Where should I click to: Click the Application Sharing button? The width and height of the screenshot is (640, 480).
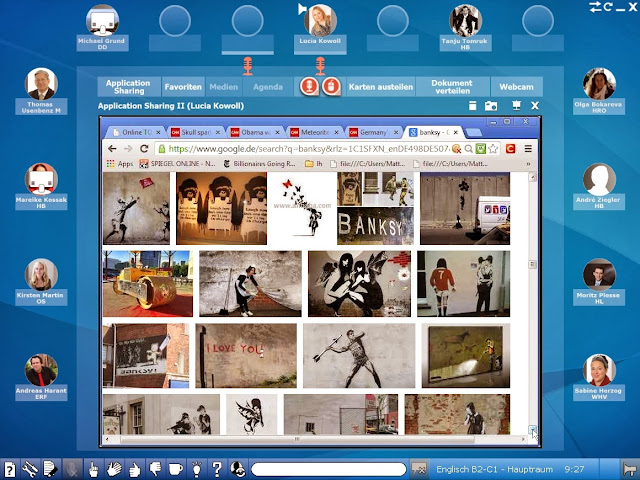(x=129, y=87)
